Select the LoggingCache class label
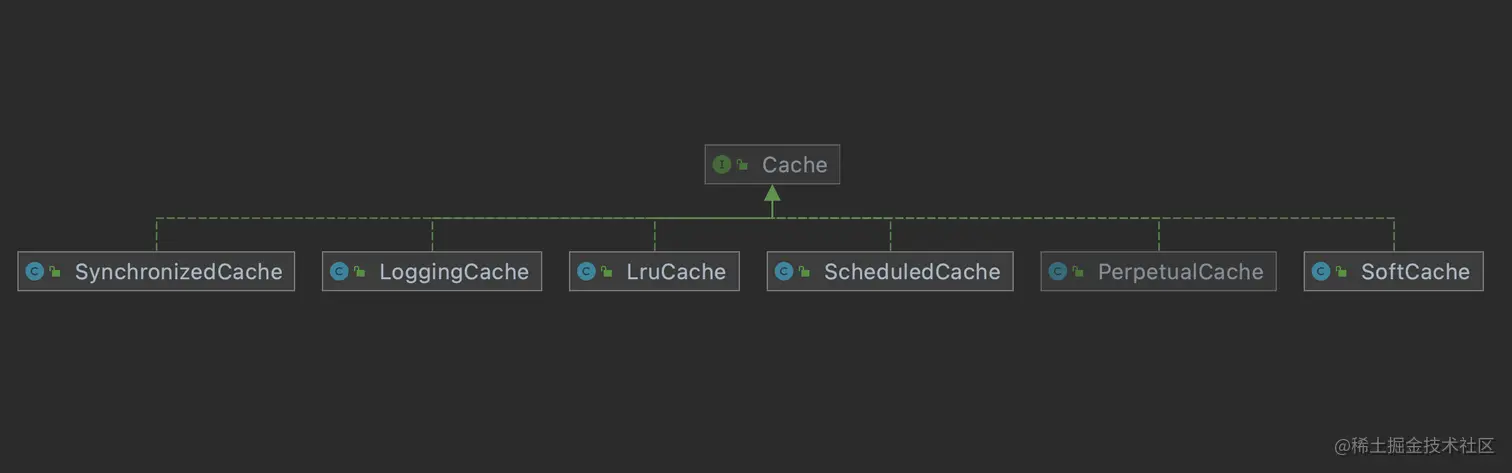The height and width of the screenshot is (473, 1512). pyautogui.click(x=453, y=272)
